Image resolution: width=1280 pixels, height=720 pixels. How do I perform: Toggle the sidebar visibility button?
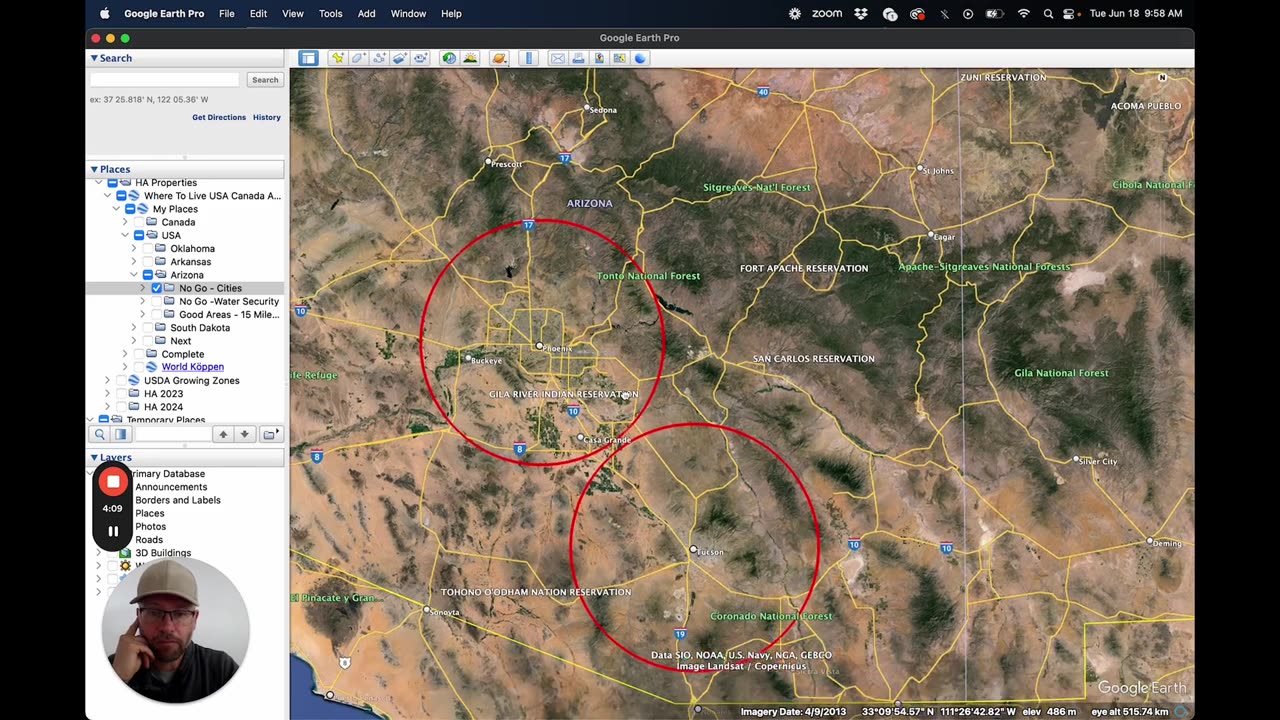point(308,58)
